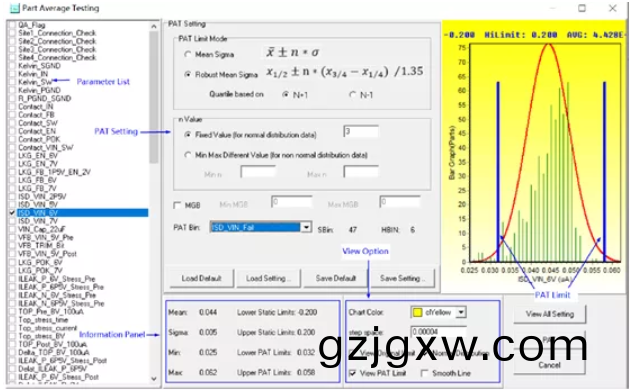This screenshot has height=390, width=632.
Task: Click the Part Average Testing app icon
Action: (15, 8)
